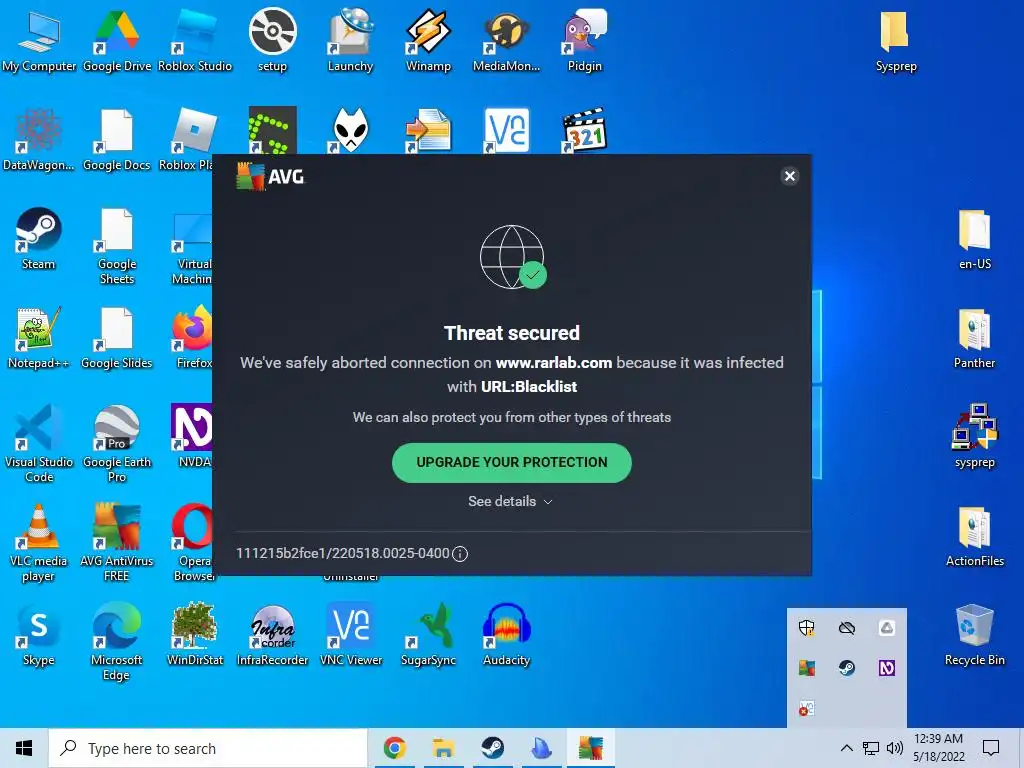Click URL:Blacklist threat name text
Viewport: 1024px width, 768px height.
pyautogui.click(x=529, y=387)
